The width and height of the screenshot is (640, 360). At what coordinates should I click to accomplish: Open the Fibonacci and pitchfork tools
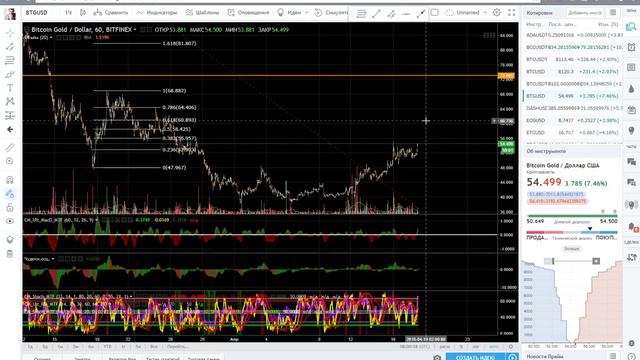[x=10, y=60]
